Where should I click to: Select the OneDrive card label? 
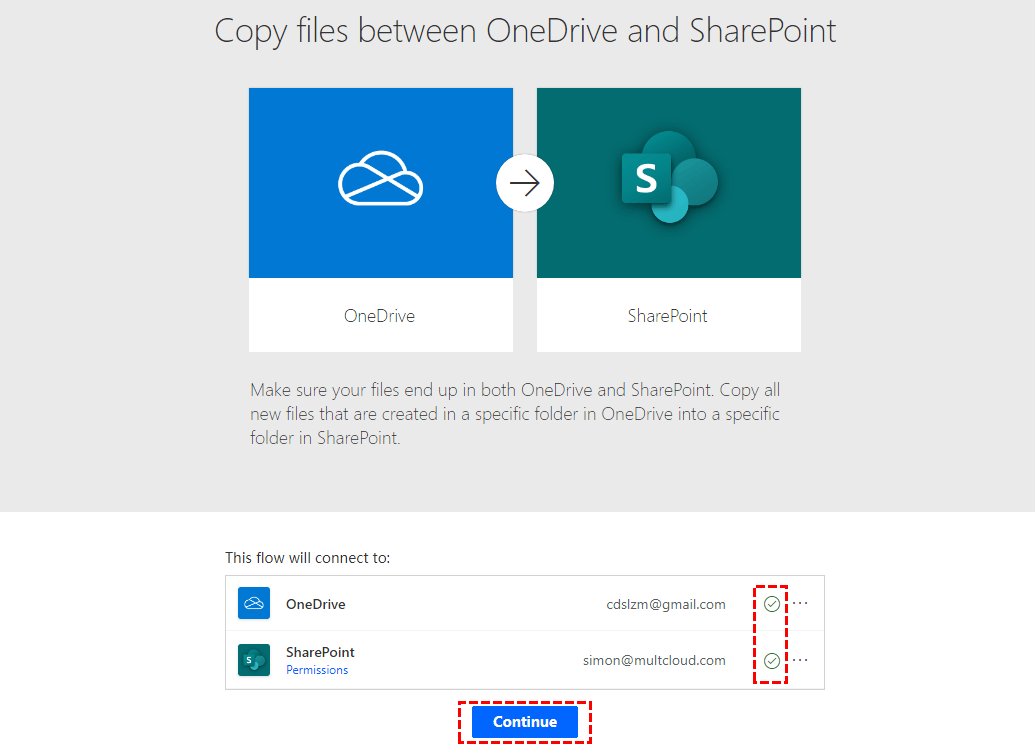click(380, 316)
